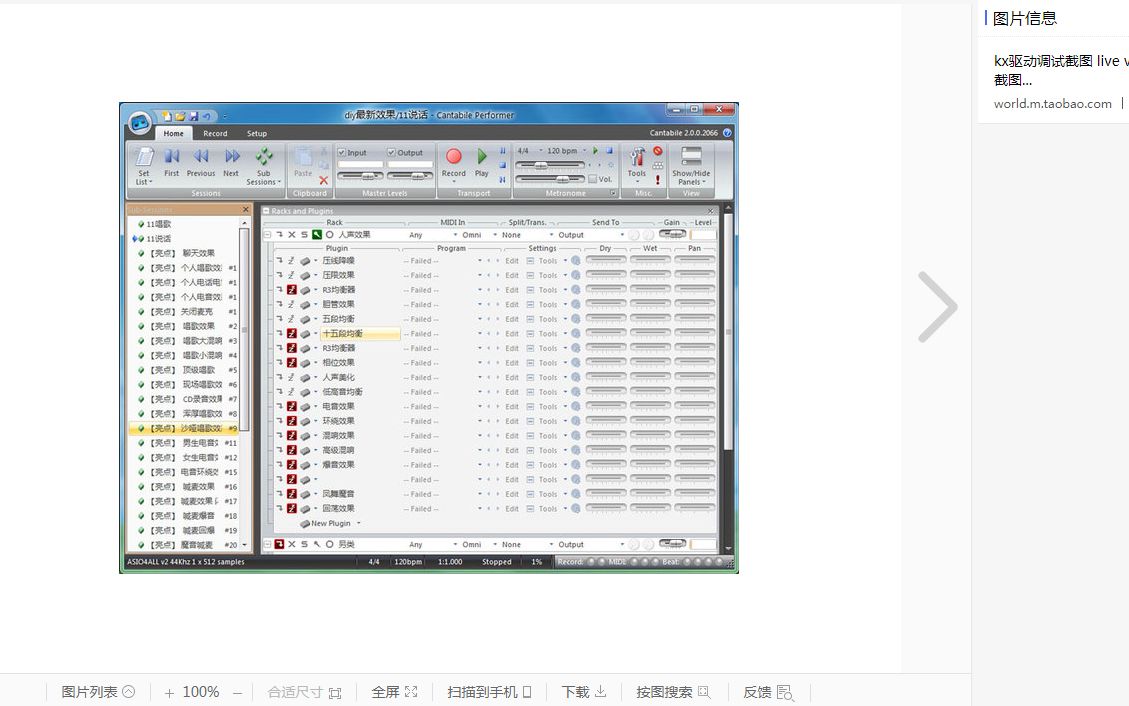Open the Tools icon in Misc group
The width and height of the screenshot is (1129, 706).
pos(636,158)
